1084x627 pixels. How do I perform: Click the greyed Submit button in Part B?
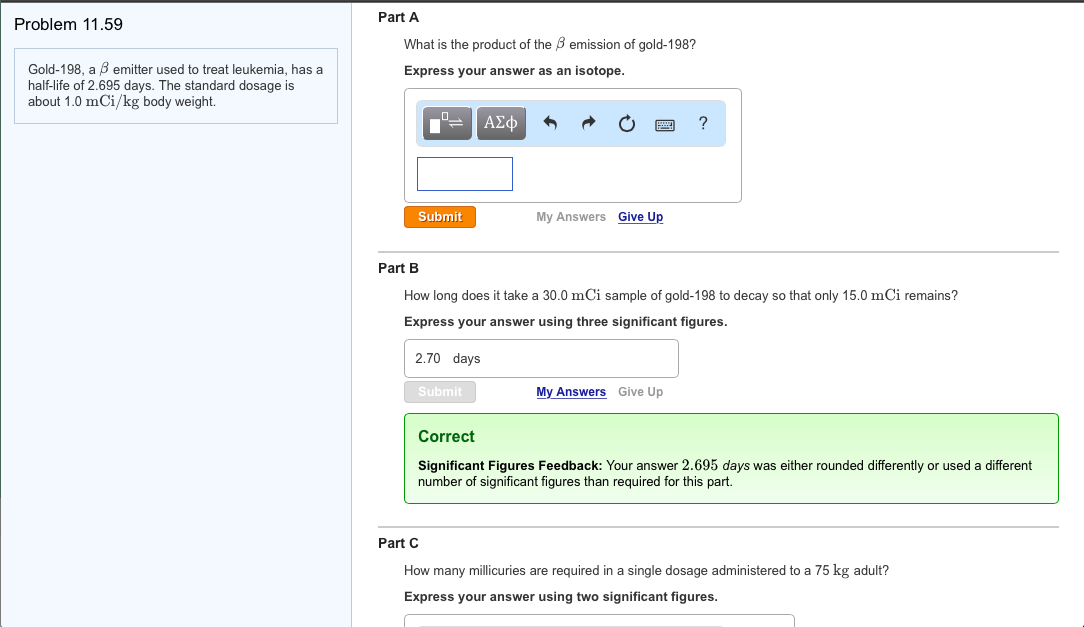[440, 392]
